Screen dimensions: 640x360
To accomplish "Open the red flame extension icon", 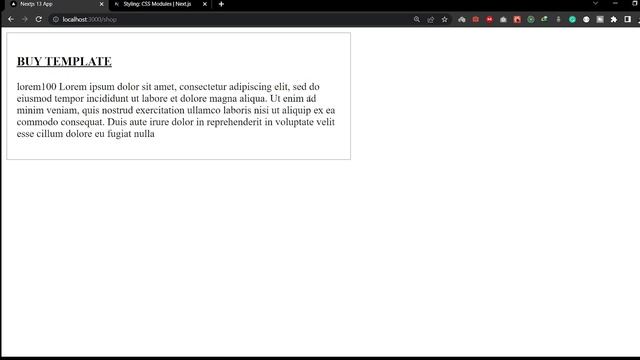I will 517,19.
